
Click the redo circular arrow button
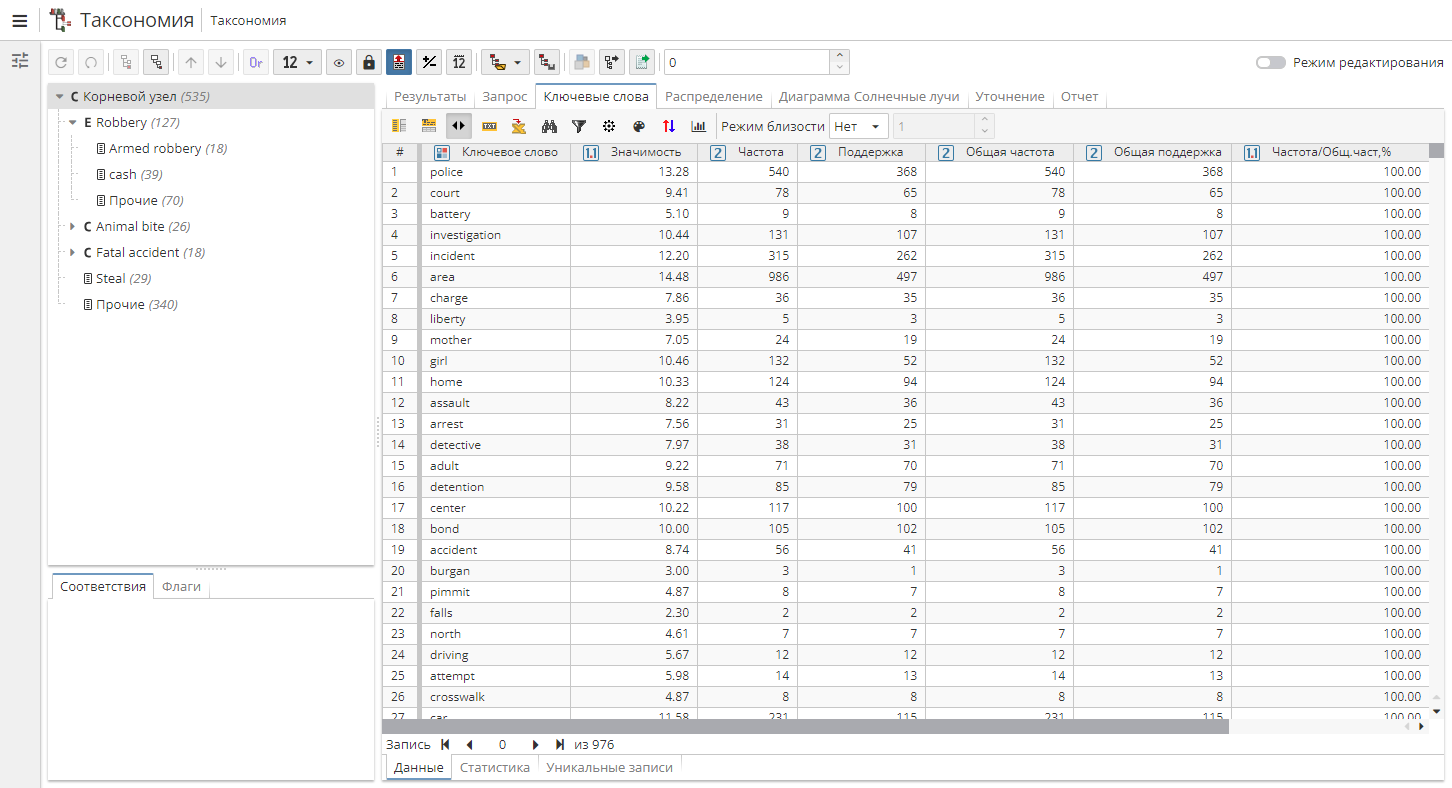pyautogui.click(x=90, y=62)
